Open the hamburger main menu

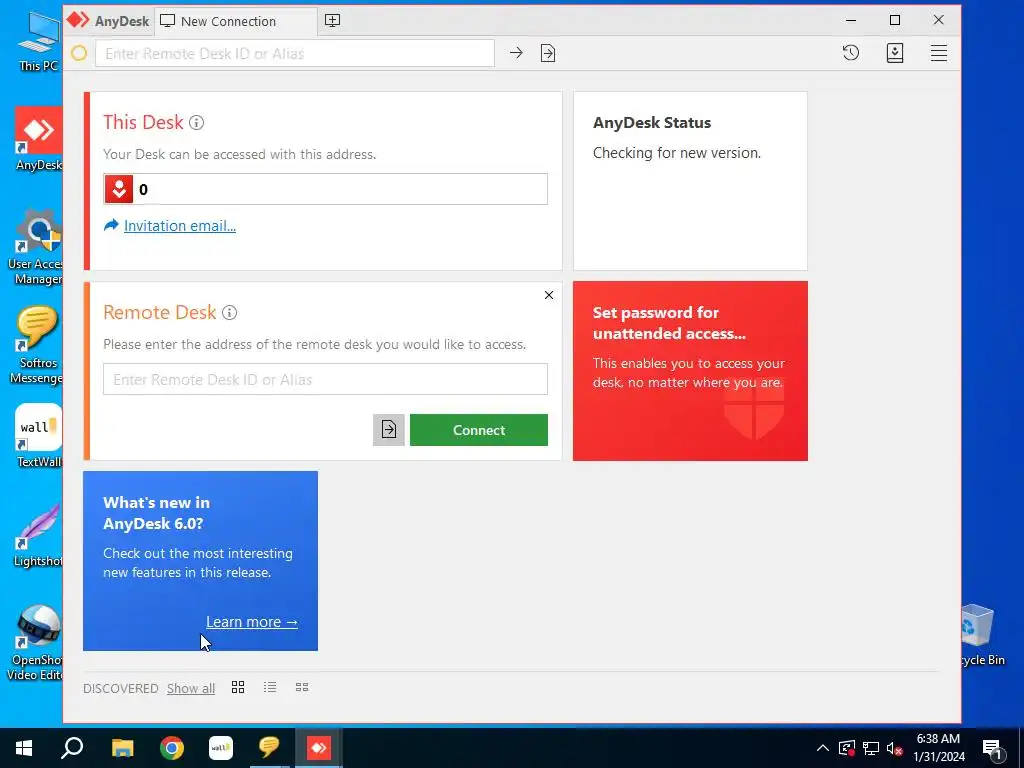(938, 53)
